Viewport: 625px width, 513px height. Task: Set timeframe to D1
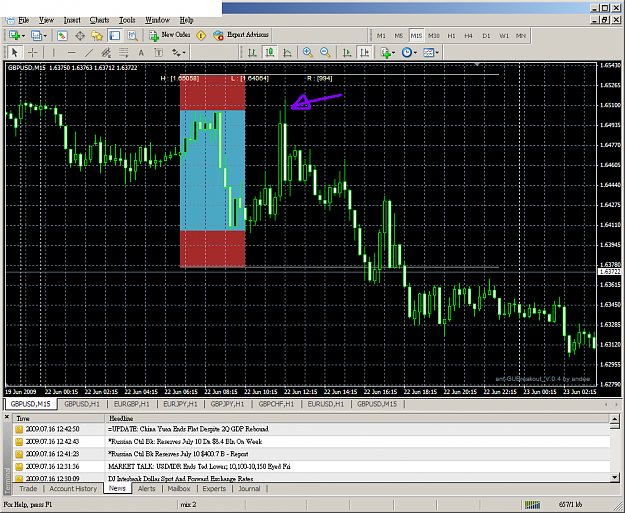pos(486,35)
